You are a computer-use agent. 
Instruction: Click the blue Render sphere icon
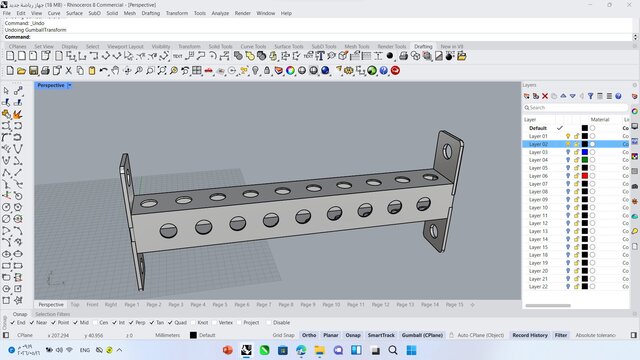pos(325,71)
